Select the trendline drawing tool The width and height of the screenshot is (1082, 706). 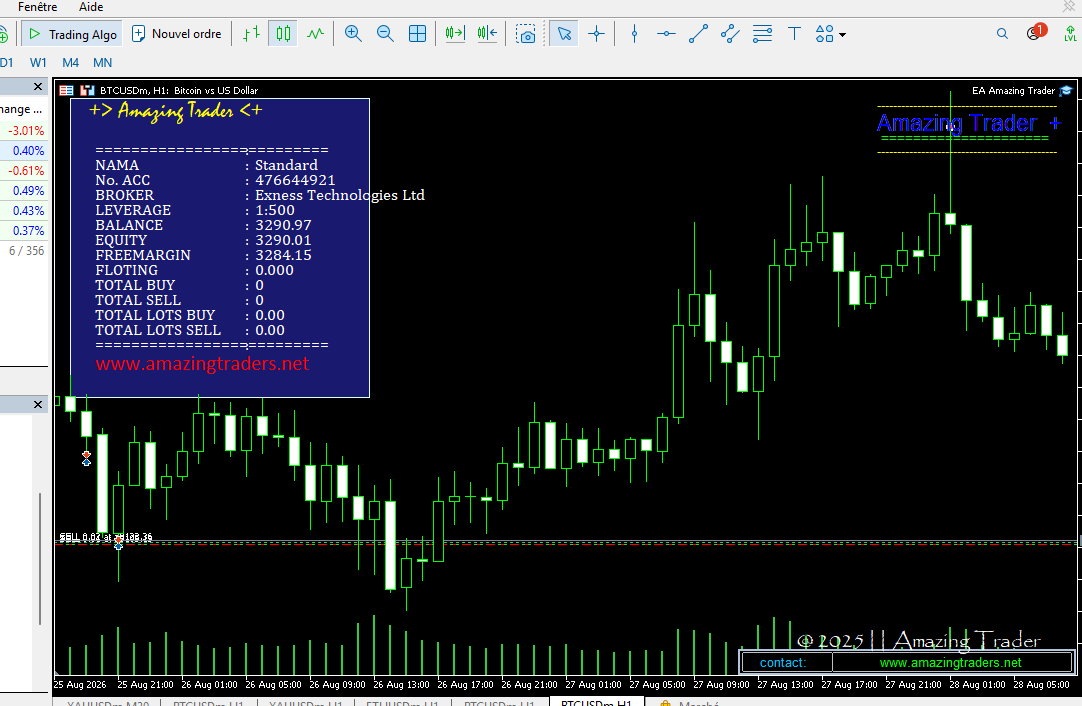698,34
